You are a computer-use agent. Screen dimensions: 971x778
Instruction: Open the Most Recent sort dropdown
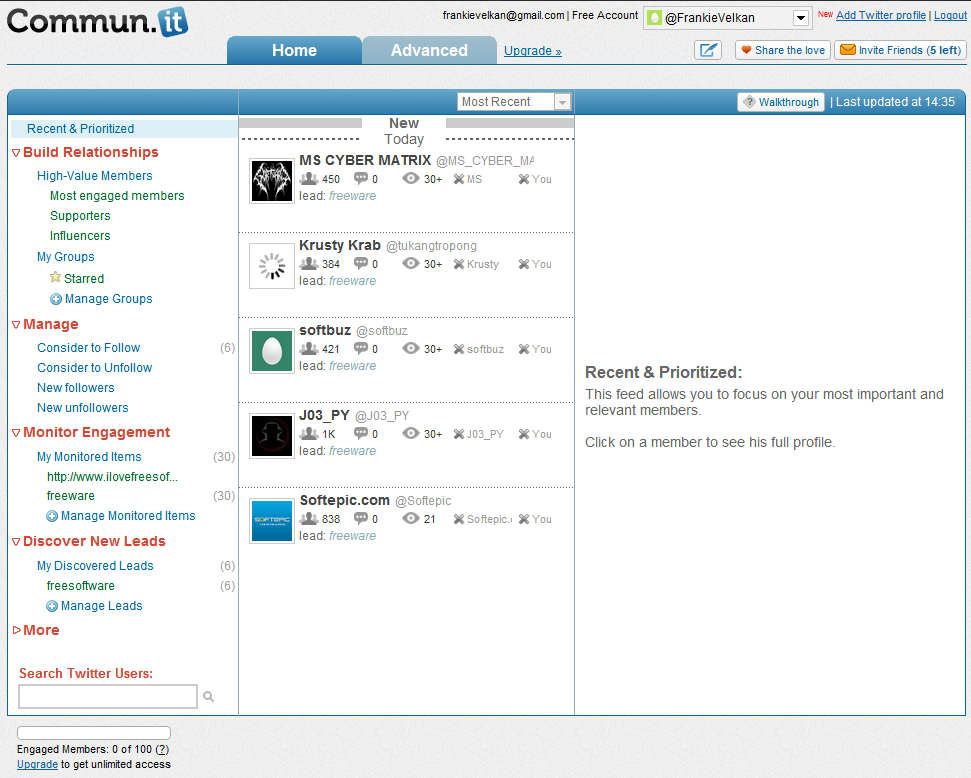[x=562, y=102]
